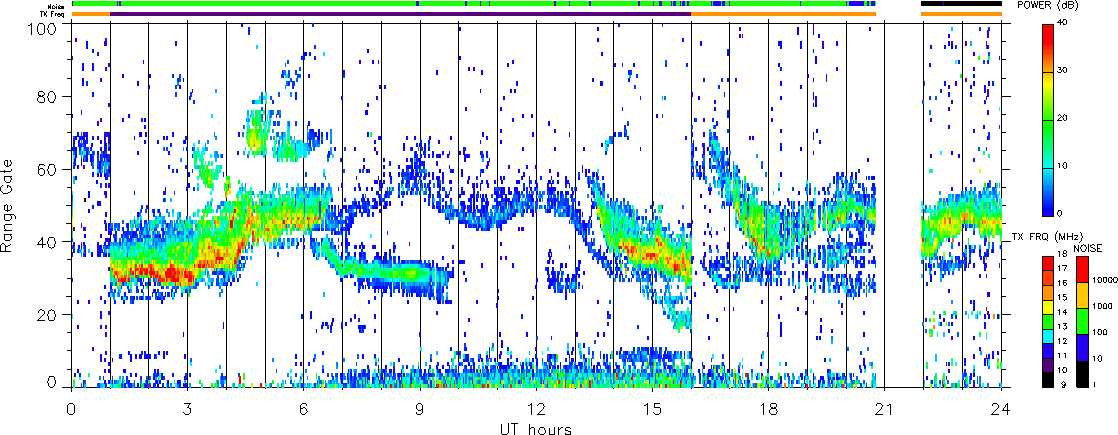Click the x-axis tick label '21'
This screenshot has width=1118, height=435.
tap(884, 409)
